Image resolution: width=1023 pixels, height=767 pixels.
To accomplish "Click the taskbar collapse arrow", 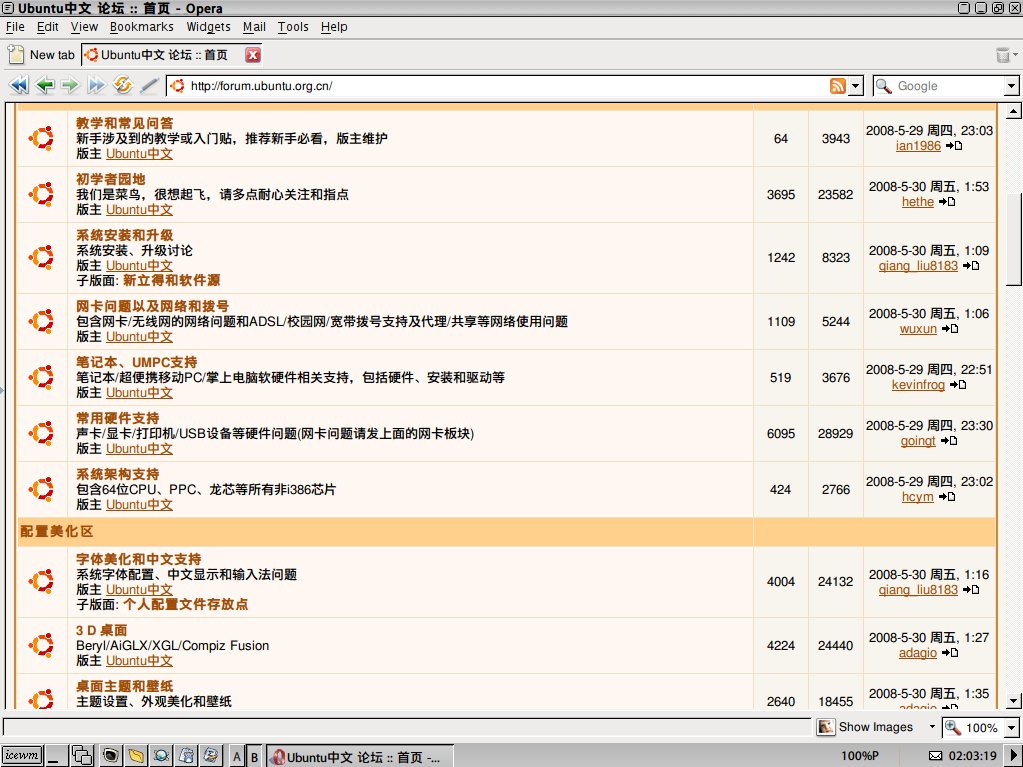I will point(1015,756).
